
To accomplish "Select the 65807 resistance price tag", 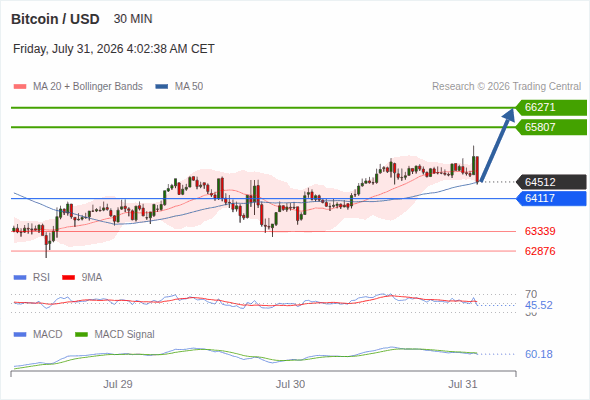I will pos(551,127).
